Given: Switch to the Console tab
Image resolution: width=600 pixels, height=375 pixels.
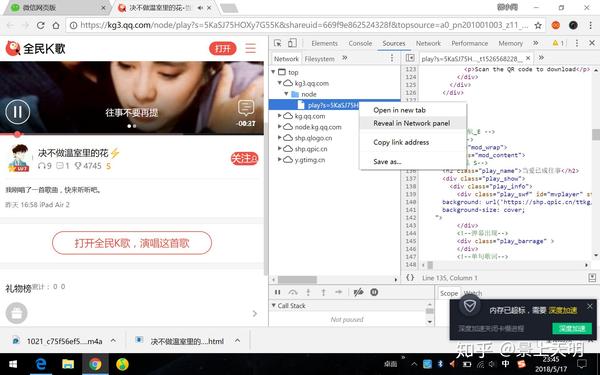Looking at the screenshot, I should pos(360,43).
